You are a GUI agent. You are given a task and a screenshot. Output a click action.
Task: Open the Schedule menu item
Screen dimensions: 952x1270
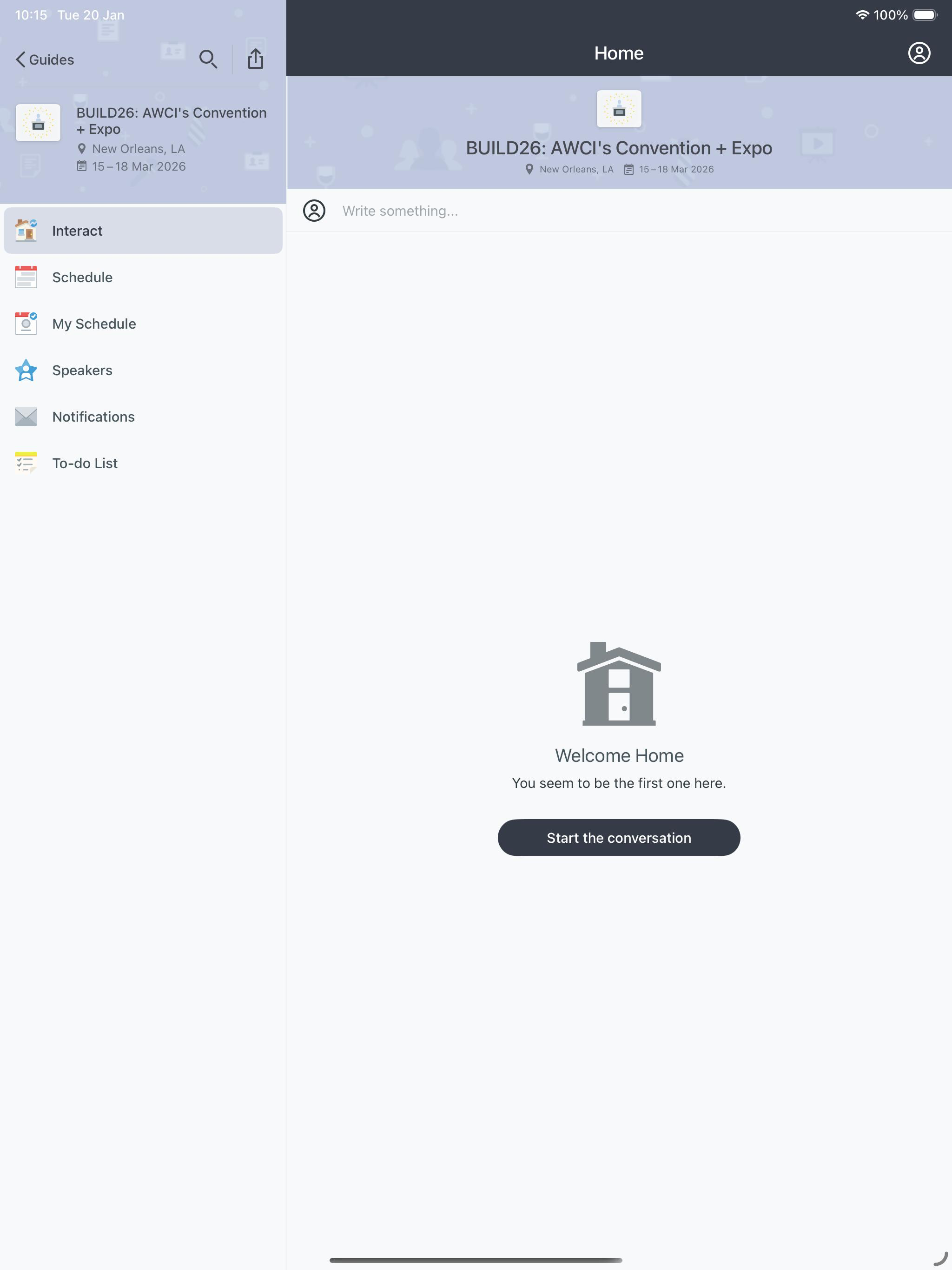coord(143,278)
